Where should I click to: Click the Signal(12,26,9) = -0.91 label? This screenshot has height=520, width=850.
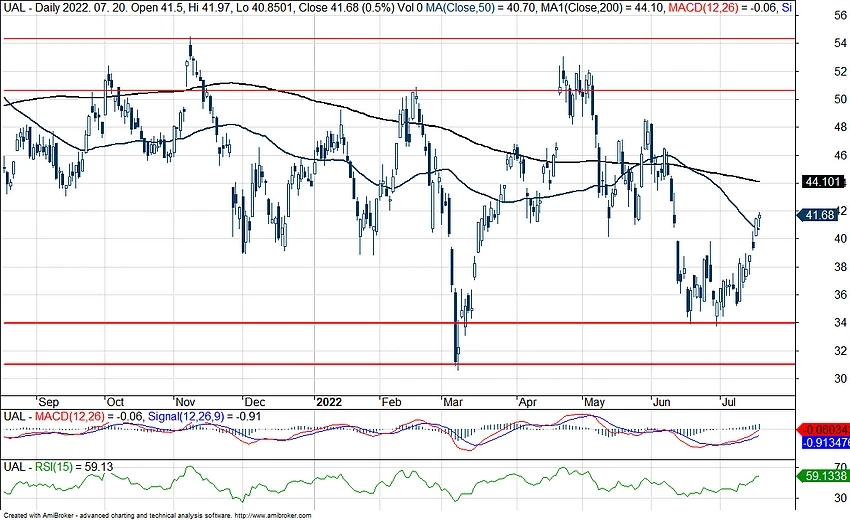[x=204, y=416]
